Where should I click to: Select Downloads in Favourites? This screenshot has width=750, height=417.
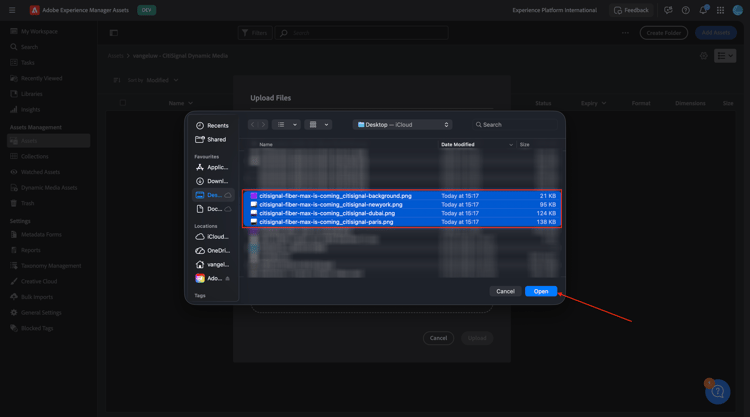(x=212, y=181)
